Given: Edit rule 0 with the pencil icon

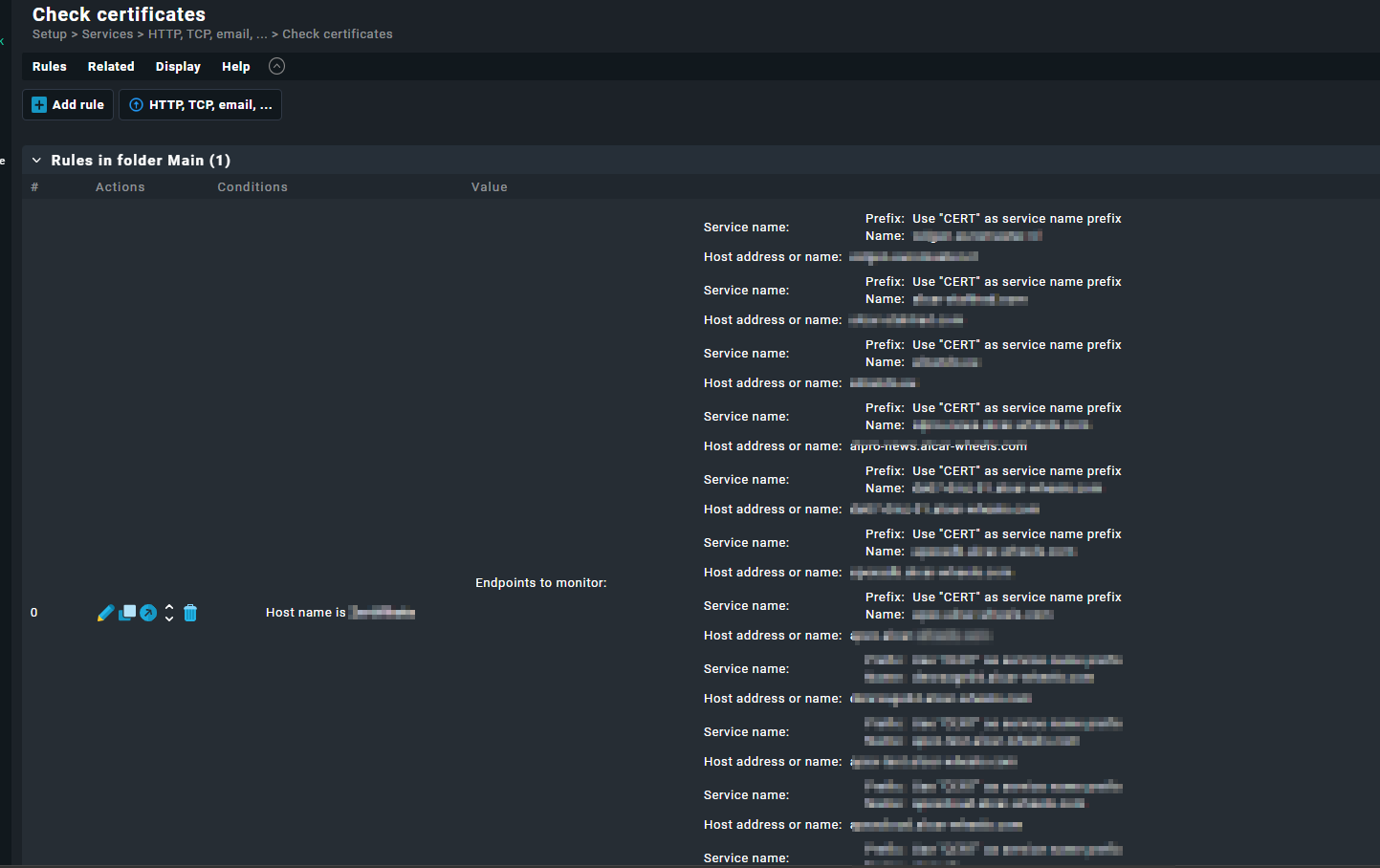Looking at the screenshot, I should click(105, 613).
